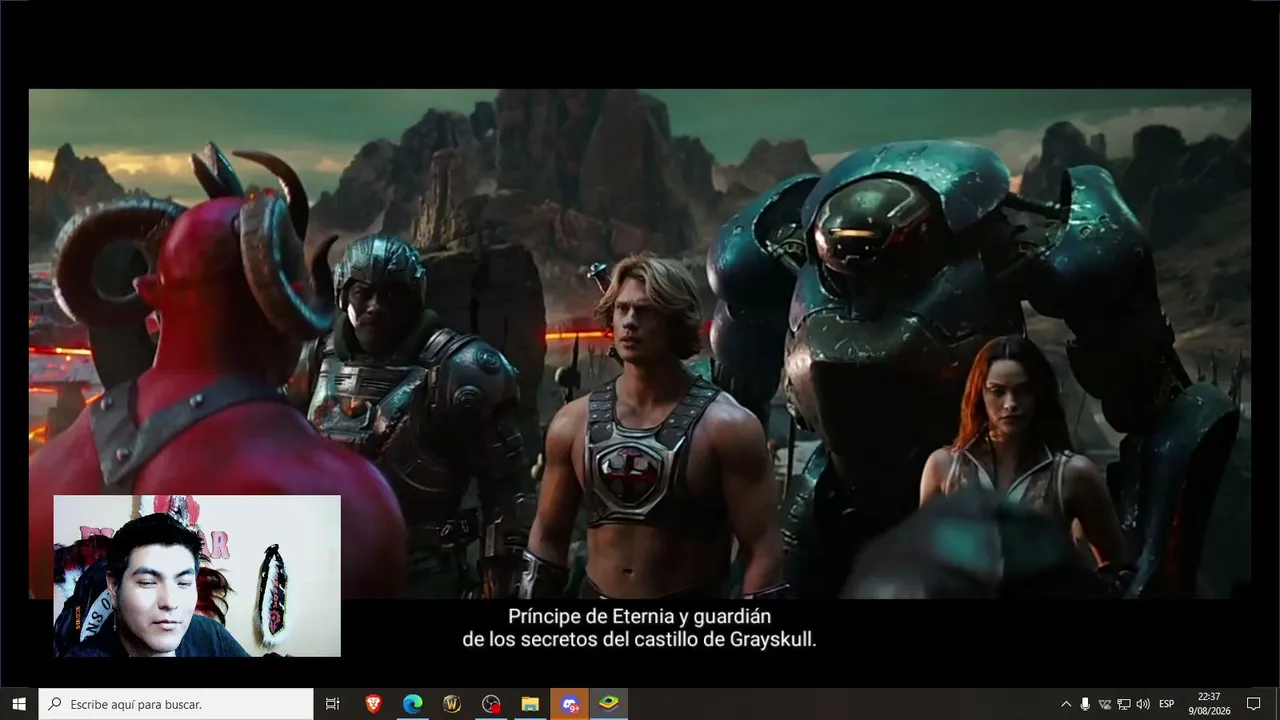Click the video frame showing the movie scene
The width and height of the screenshot is (1280, 720).
coord(640,343)
